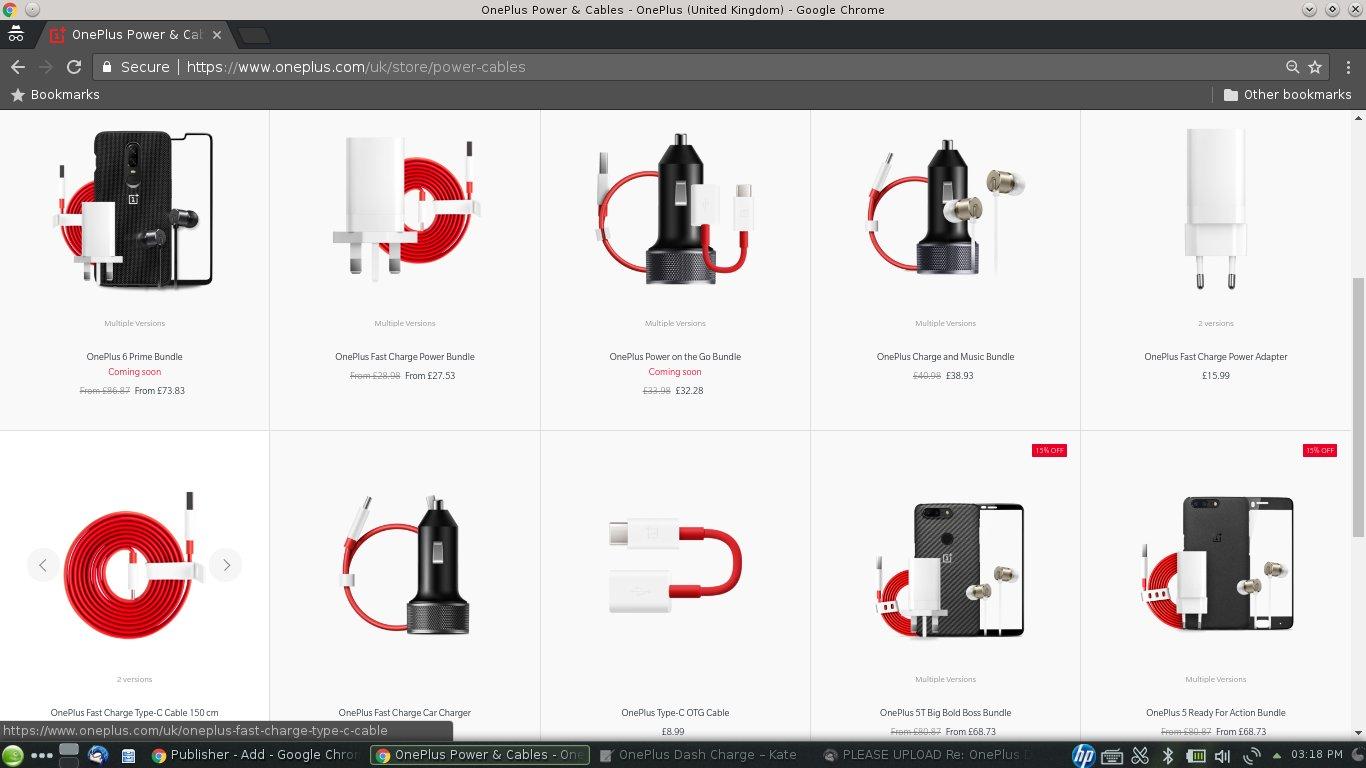Image resolution: width=1366 pixels, height=768 pixels.
Task: Open the OnePlus Fast Charge Power Adapter link
Action: tap(1216, 357)
